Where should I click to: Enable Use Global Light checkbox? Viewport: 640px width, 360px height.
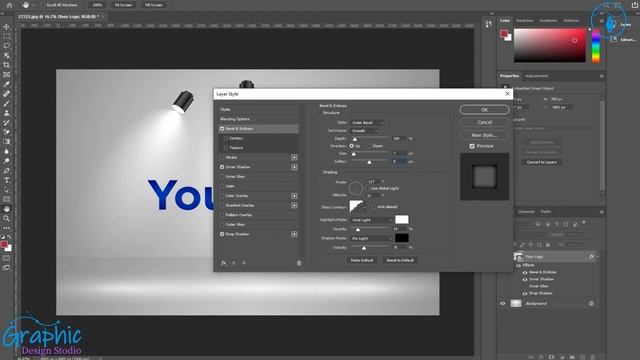tap(367, 189)
